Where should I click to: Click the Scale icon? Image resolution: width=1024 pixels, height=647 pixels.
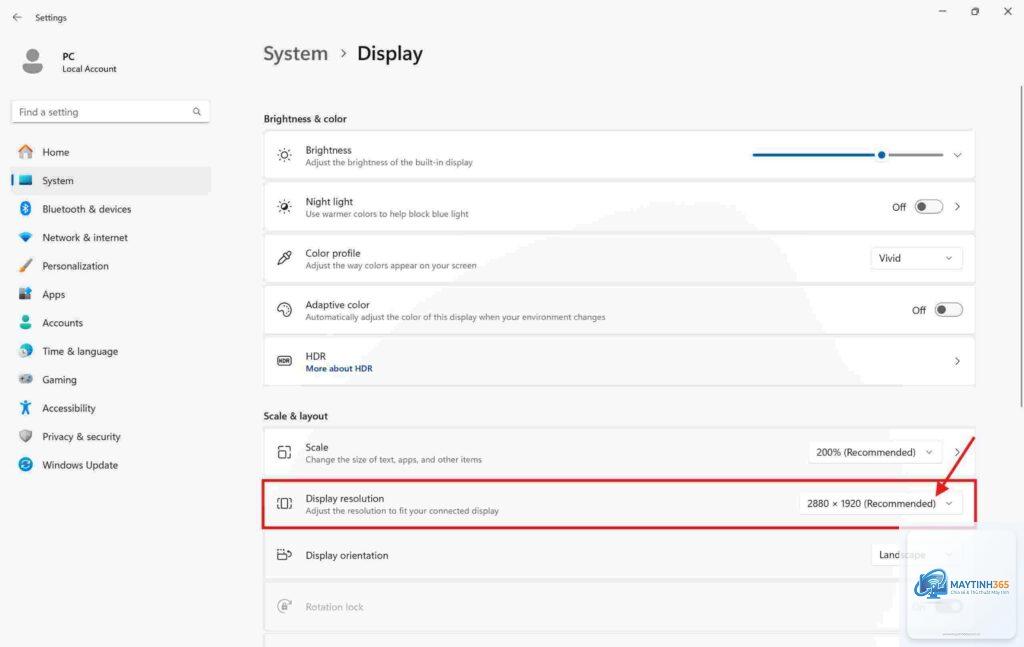(284, 452)
